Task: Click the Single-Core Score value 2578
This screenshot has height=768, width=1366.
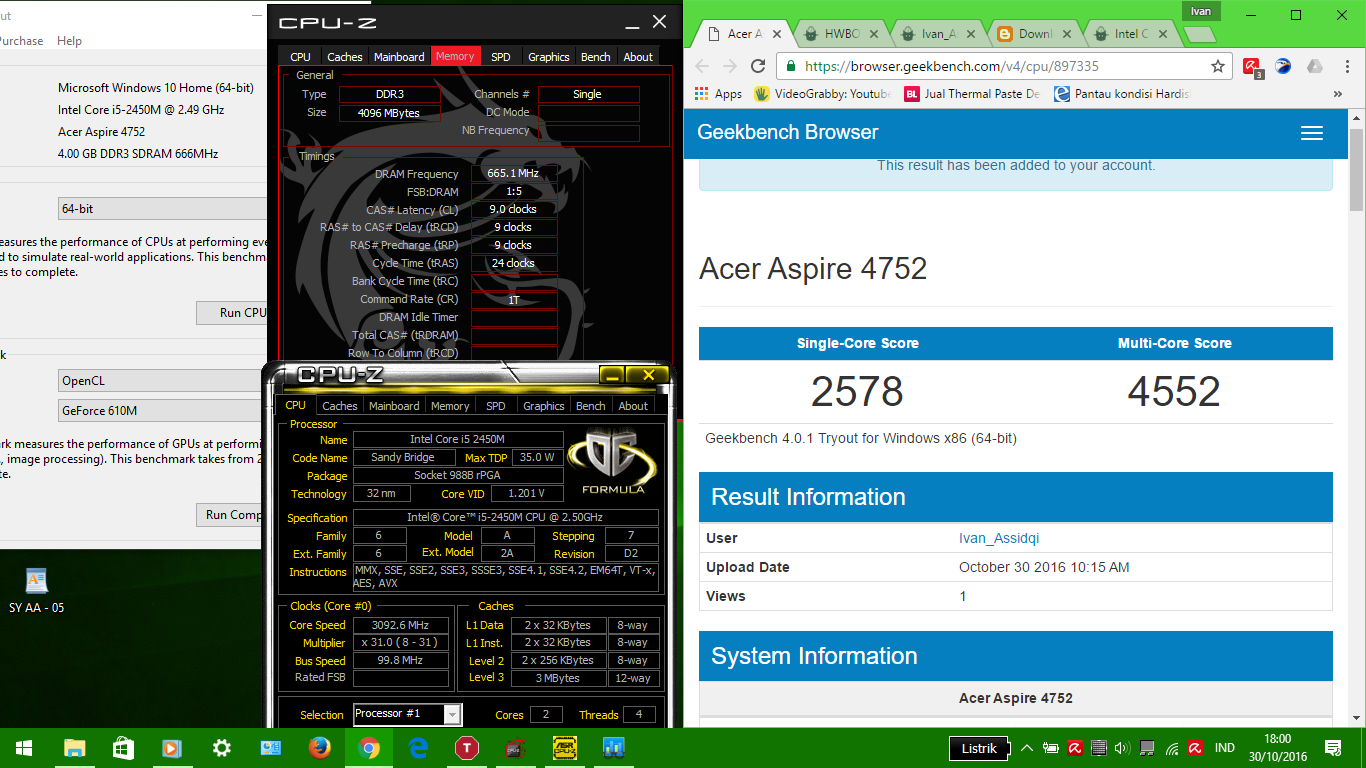Action: click(x=857, y=391)
